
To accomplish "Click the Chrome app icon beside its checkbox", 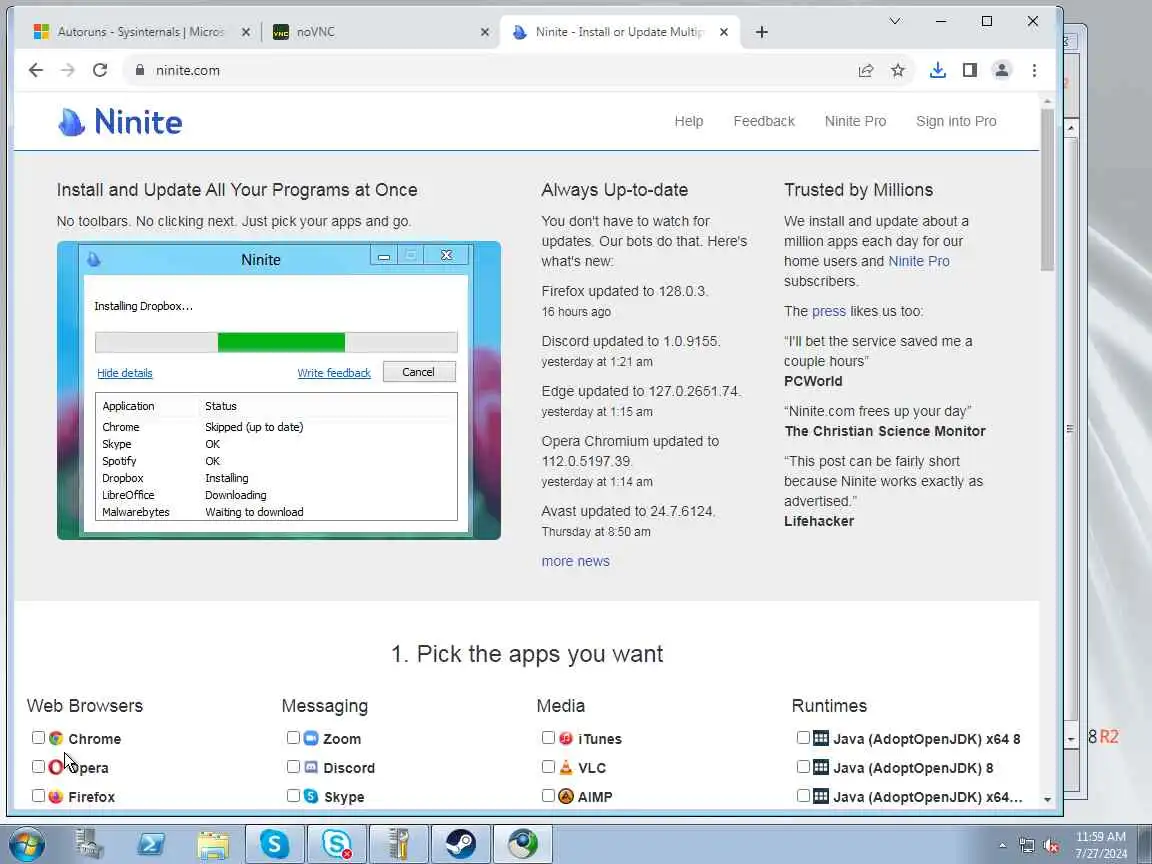I will tap(56, 738).
